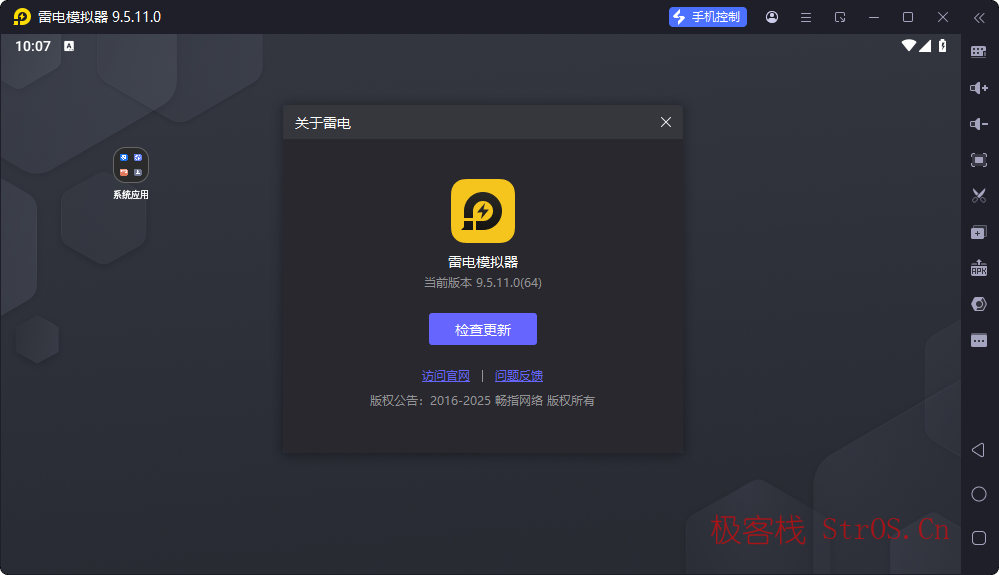Click the mini window mode icon
Screen dimensions: 999x575
point(840,17)
